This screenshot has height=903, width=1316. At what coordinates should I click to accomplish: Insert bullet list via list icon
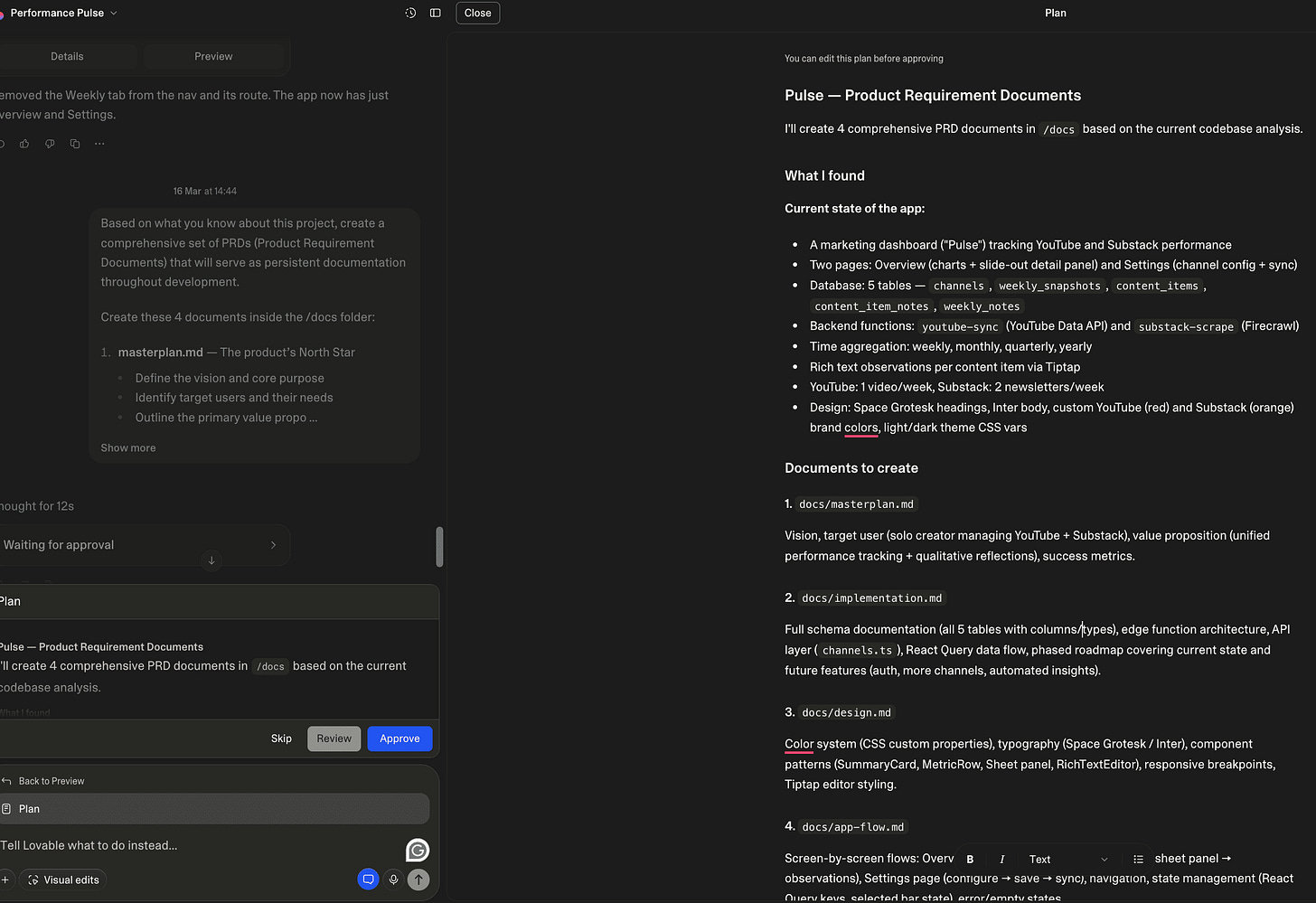click(1138, 860)
